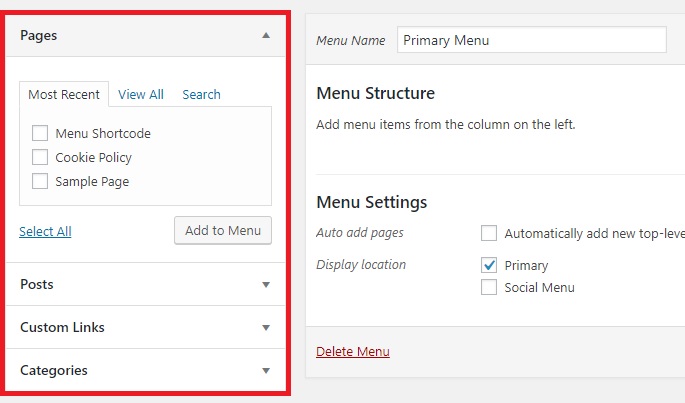Click the Categories heading label

[x=54, y=371]
